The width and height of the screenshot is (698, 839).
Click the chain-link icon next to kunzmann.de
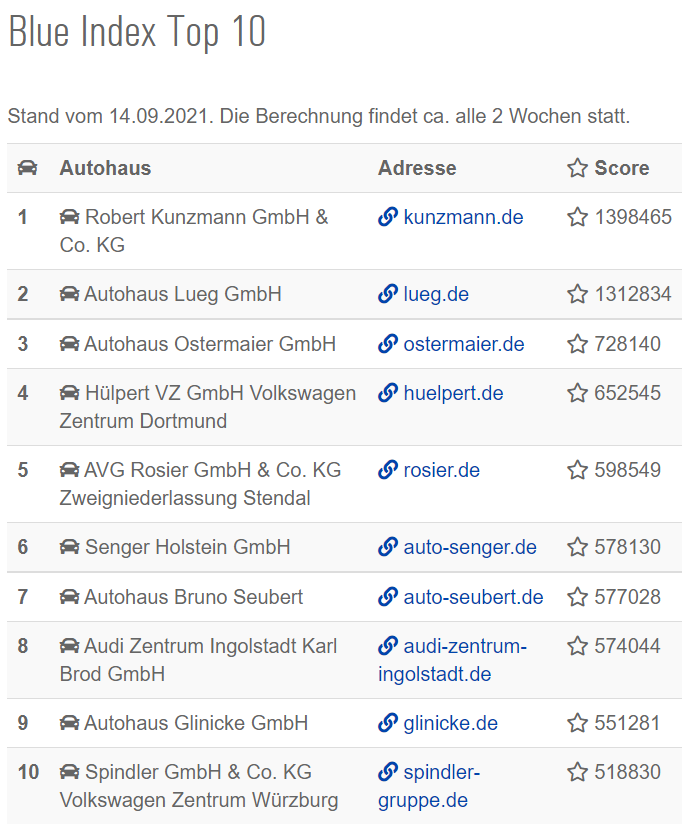point(388,217)
